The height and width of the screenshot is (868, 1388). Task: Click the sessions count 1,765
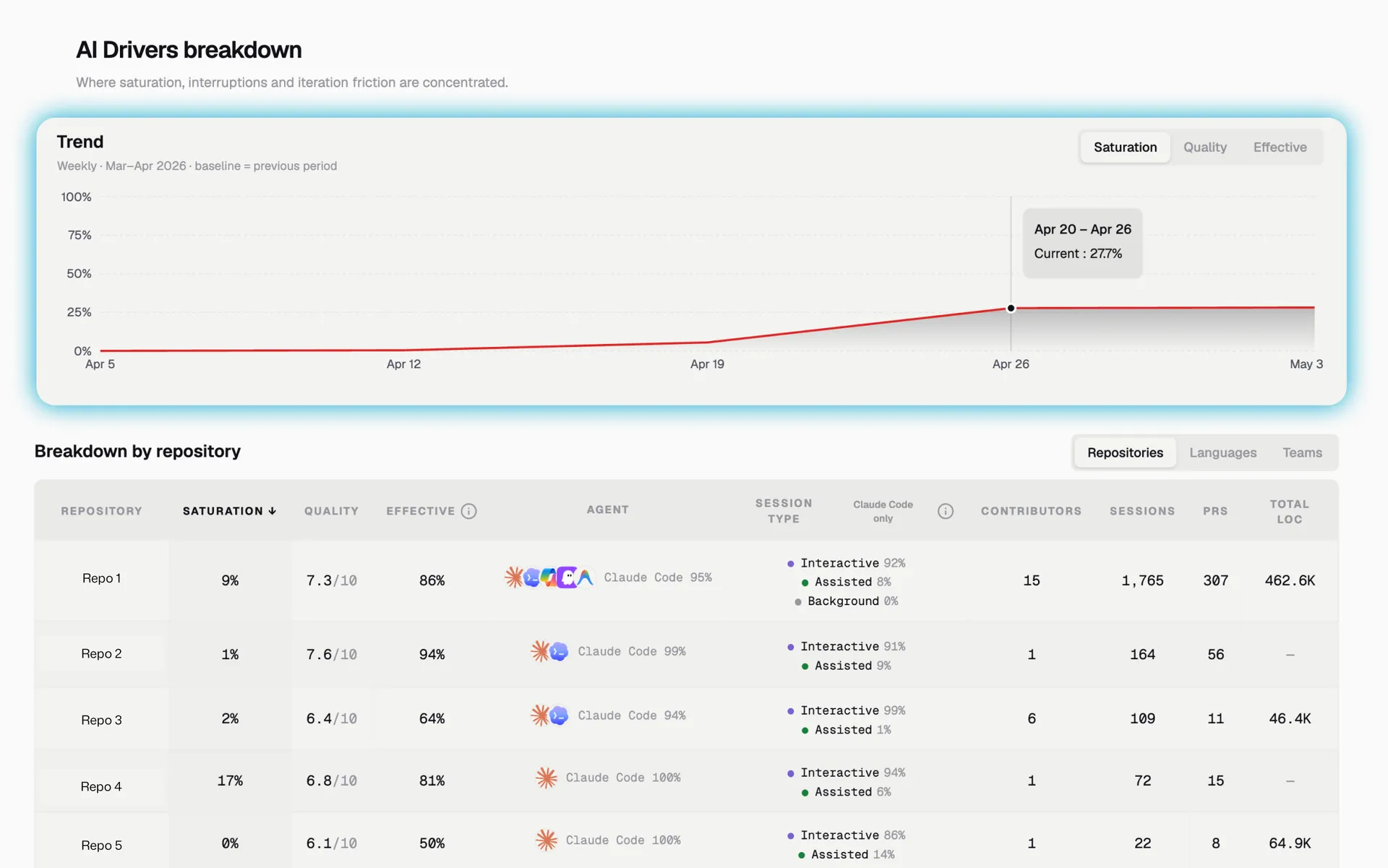(1142, 580)
